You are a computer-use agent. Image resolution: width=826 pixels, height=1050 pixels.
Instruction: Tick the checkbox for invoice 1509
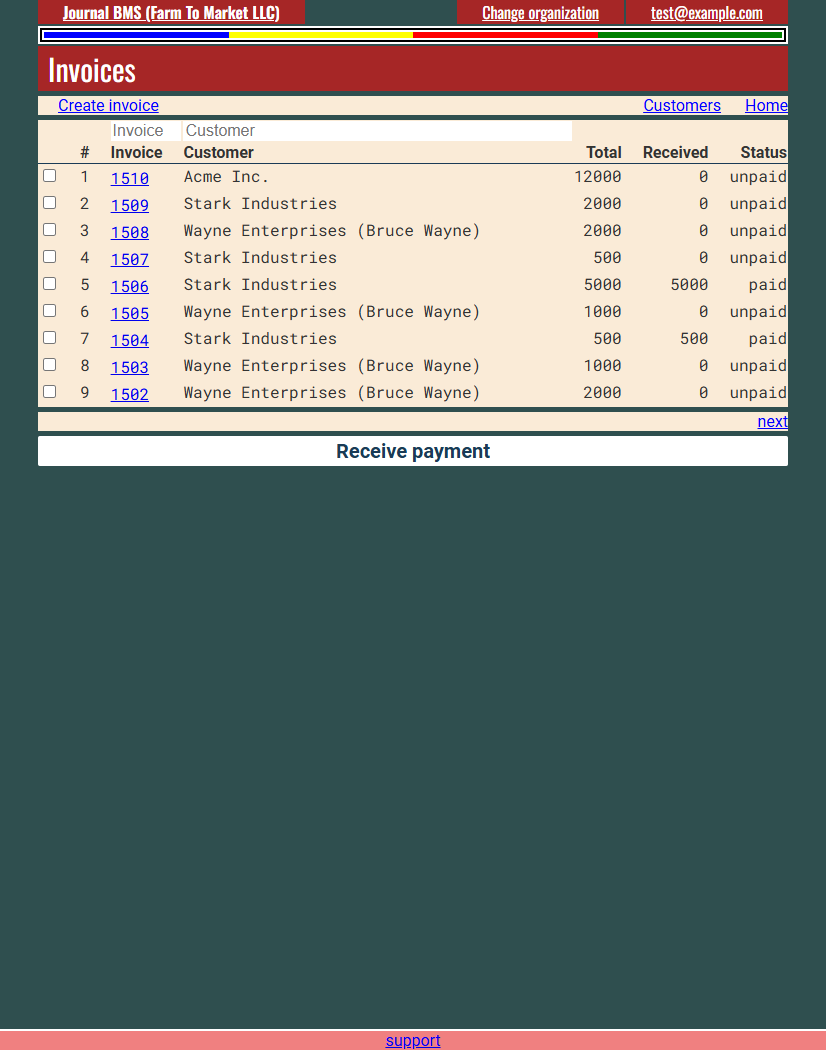pos(50,203)
